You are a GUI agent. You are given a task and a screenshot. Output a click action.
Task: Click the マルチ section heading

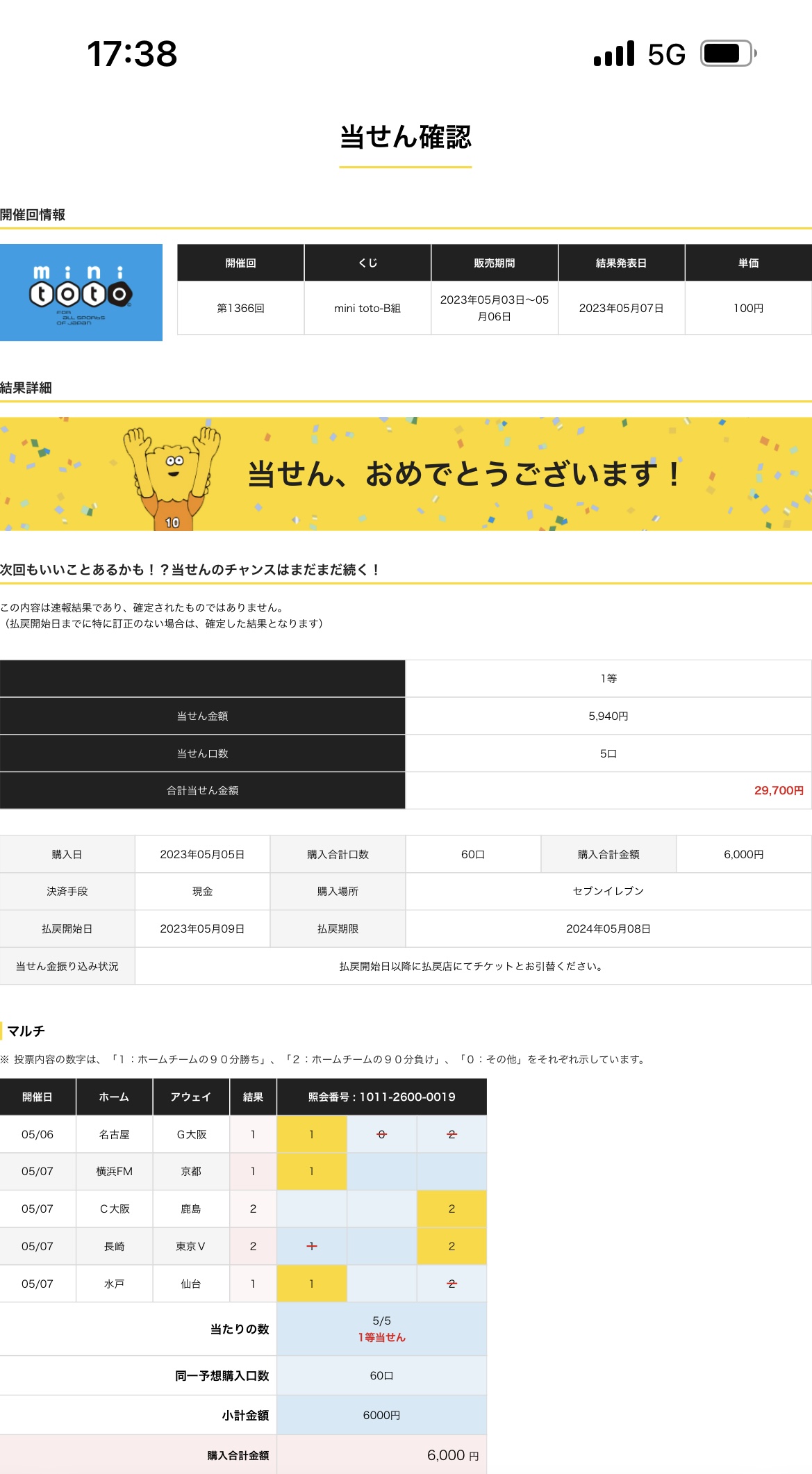(x=26, y=1031)
